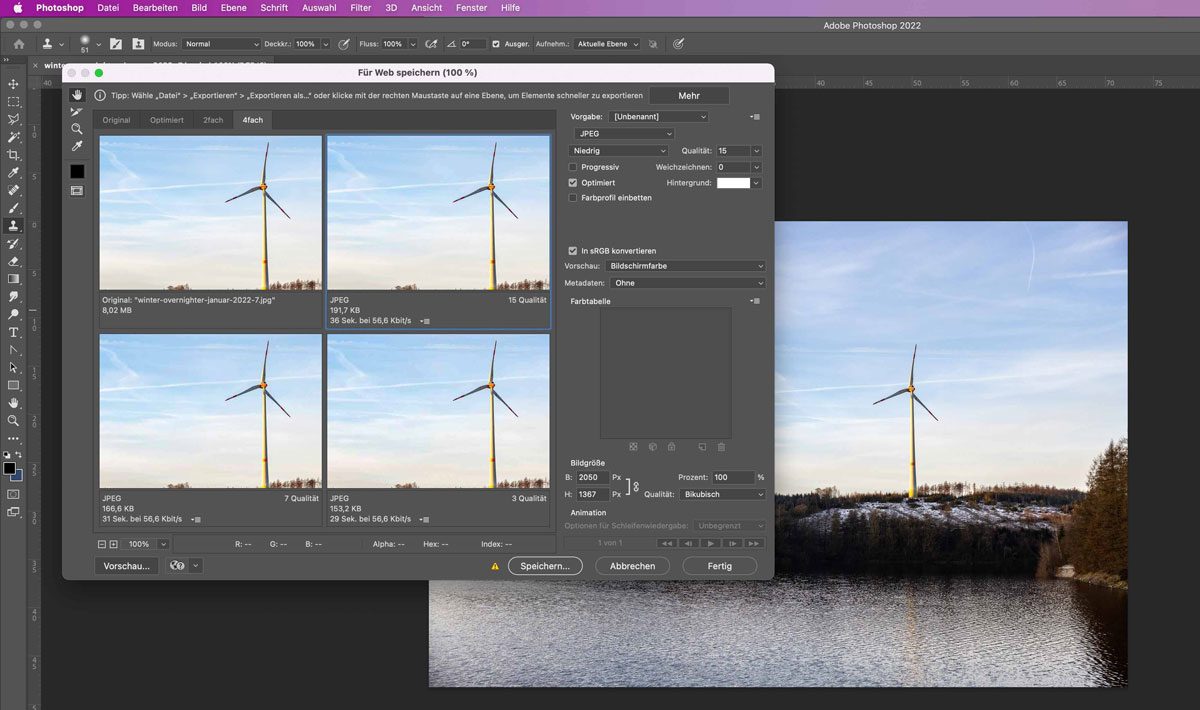The height and width of the screenshot is (710, 1200).
Task: Switch to the Optimiert tab
Action: (x=167, y=120)
